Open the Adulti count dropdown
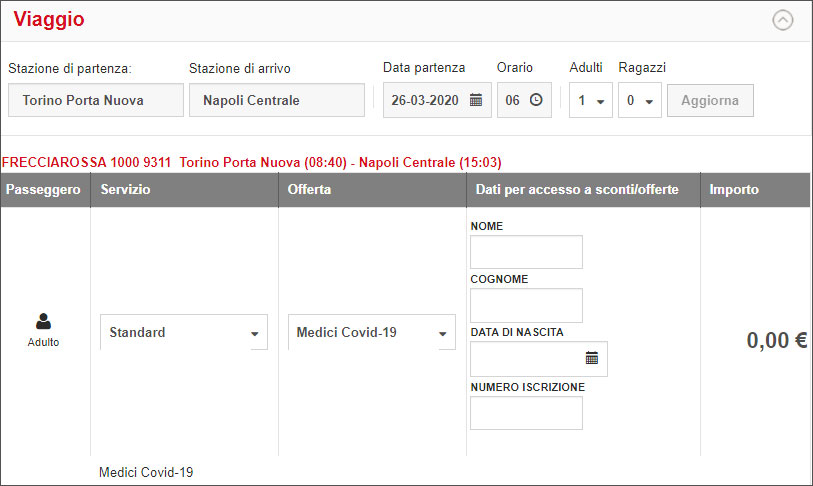Image resolution: width=813 pixels, height=486 pixels. pyautogui.click(x=591, y=100)
